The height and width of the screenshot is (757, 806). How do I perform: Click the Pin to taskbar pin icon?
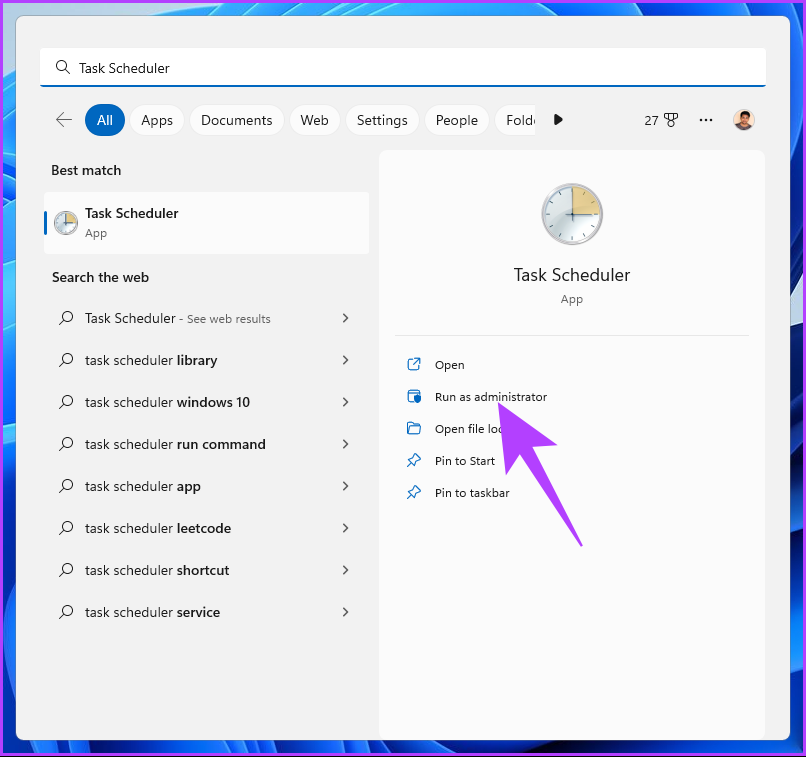click(x=414, y=492)
